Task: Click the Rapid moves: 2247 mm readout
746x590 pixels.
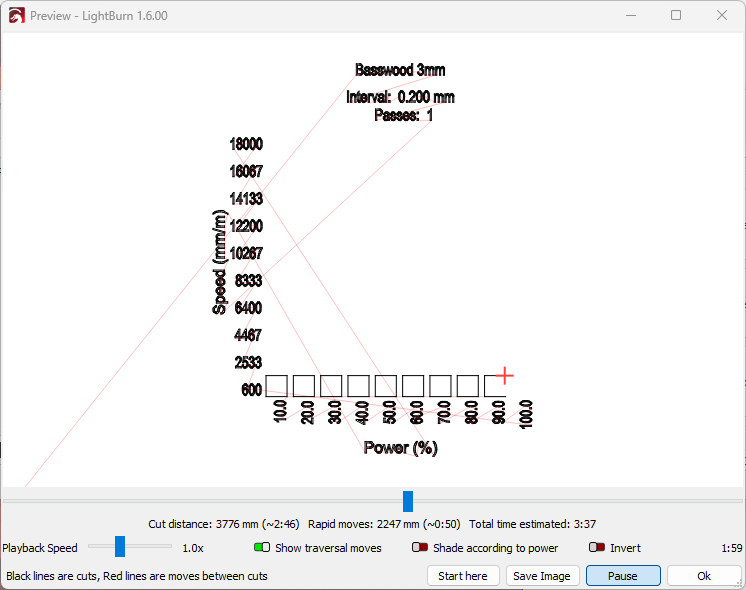Action: pos(384,524)
